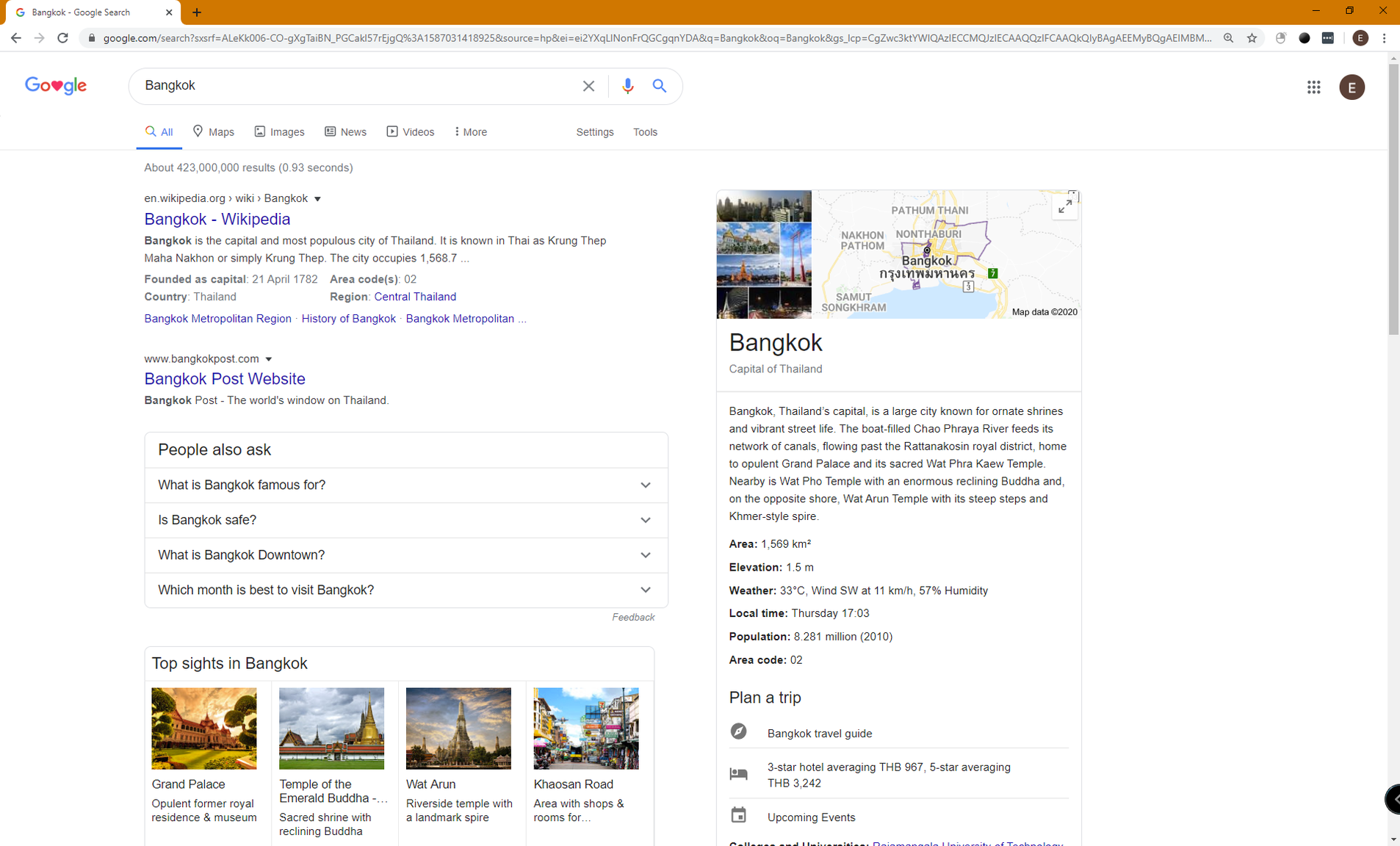Clear the search box with the X icon
Screen dimensions: 1400x846
[x=588, y=86]
